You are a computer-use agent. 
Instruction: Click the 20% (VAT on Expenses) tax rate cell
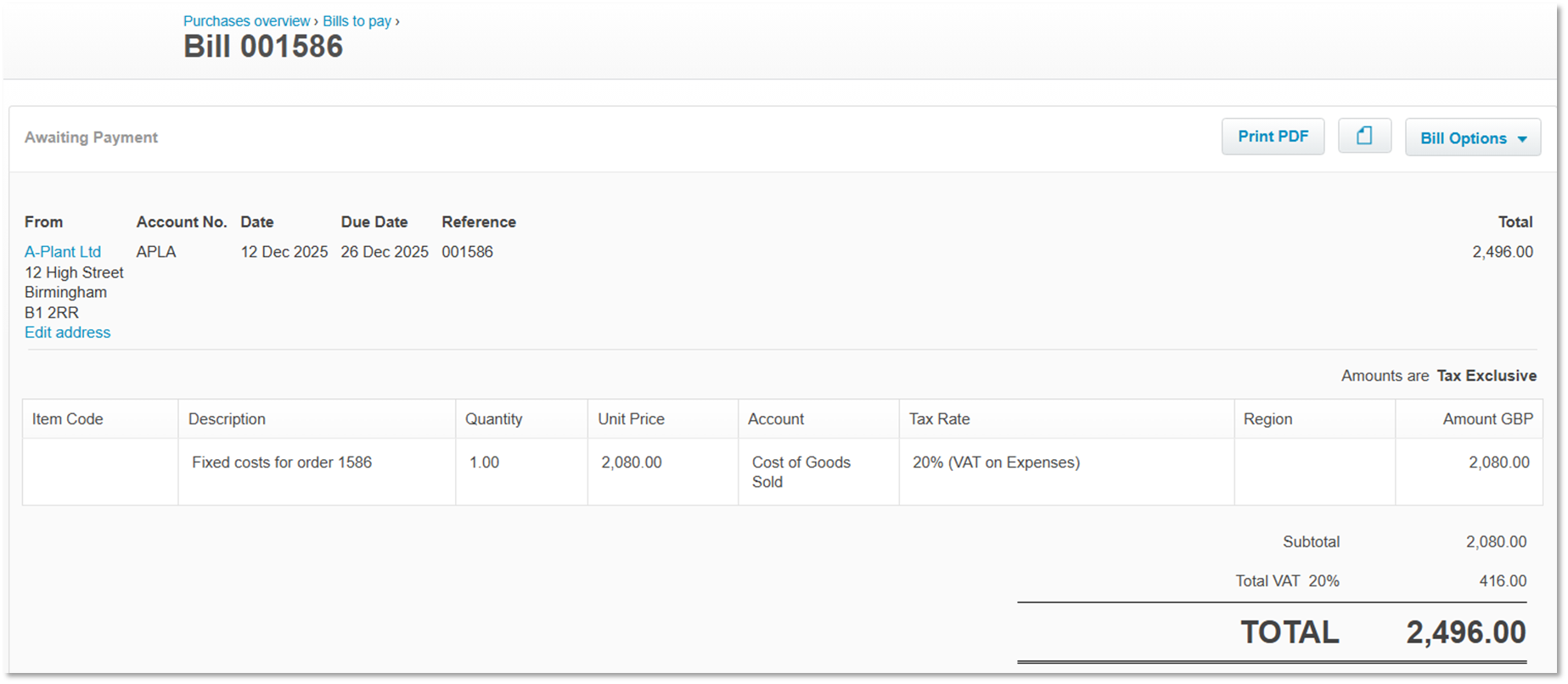click(x=996, y=463)
